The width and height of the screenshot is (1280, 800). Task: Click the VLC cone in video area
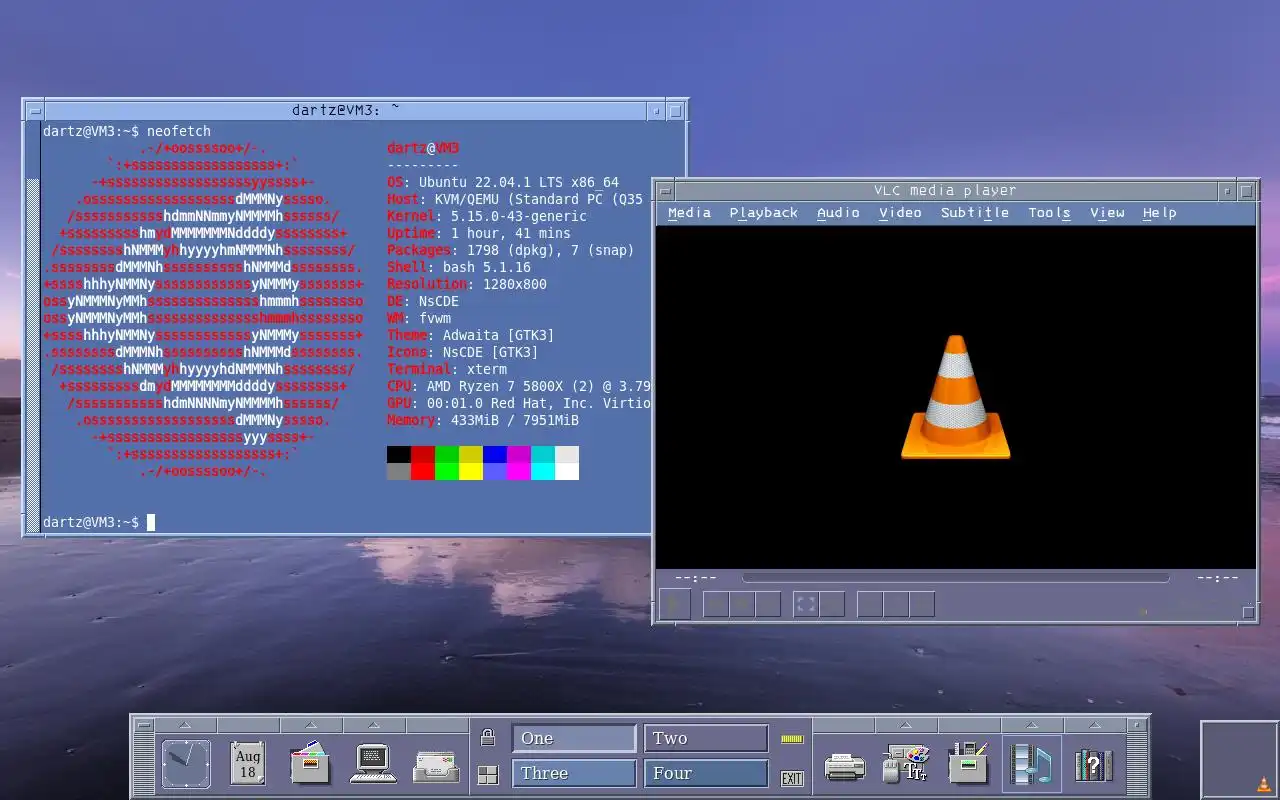point(955,398)
